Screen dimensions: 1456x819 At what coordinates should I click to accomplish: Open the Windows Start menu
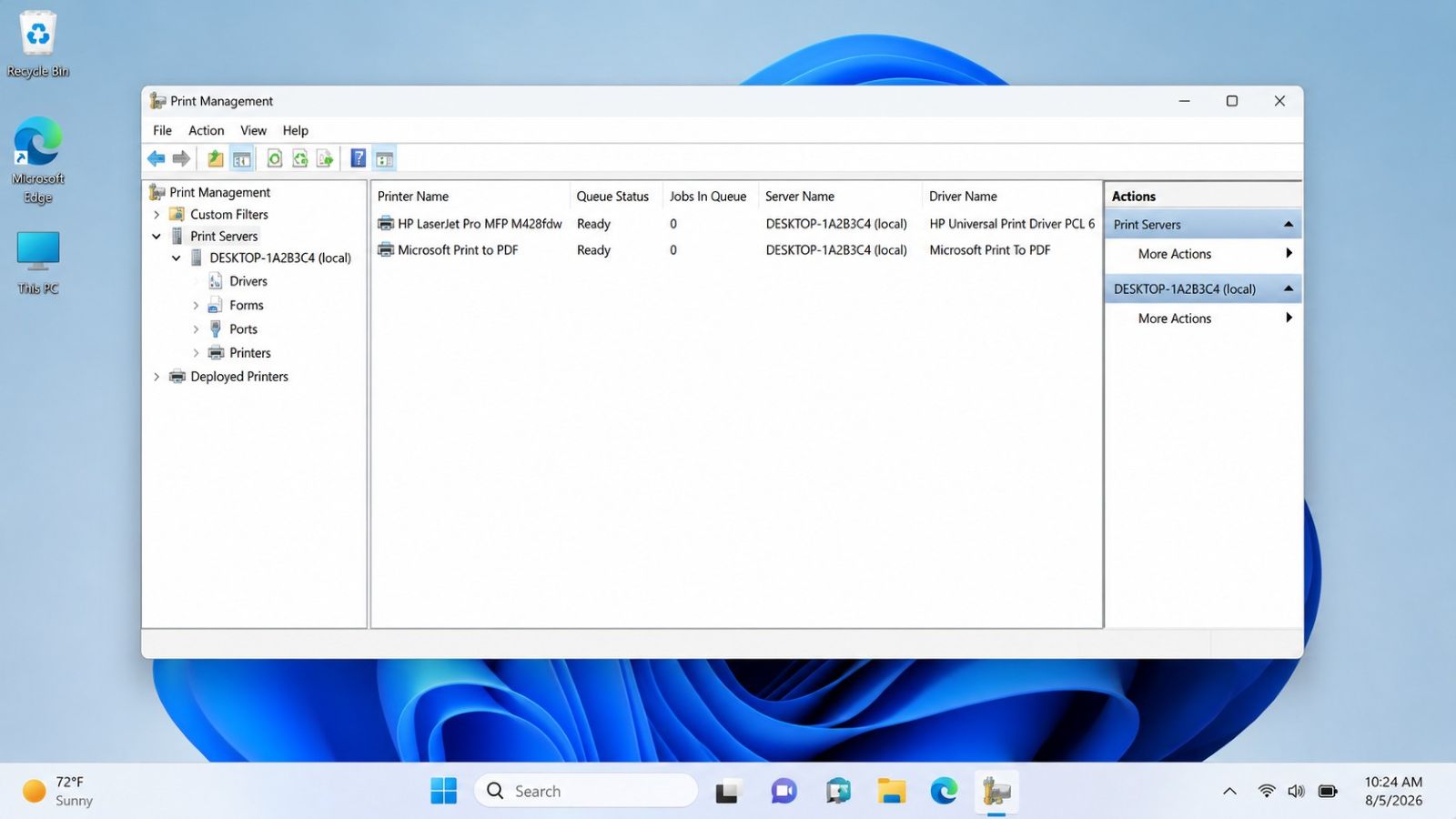444,791
